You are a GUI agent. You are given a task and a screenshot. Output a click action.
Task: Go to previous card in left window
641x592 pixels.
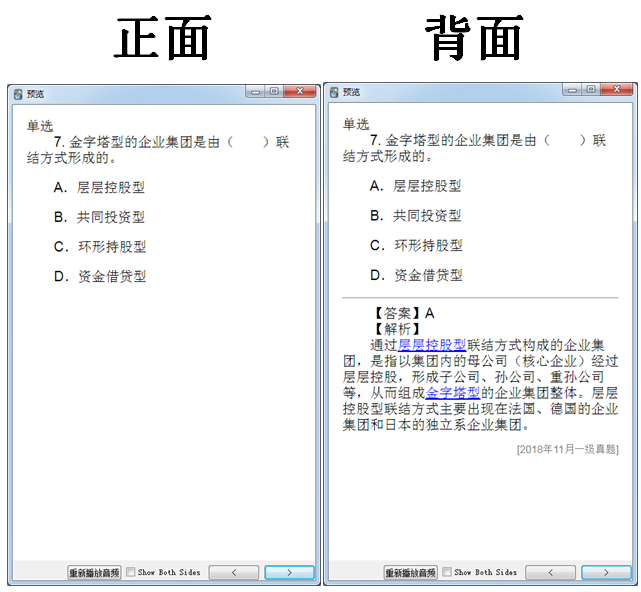(234, 572)
